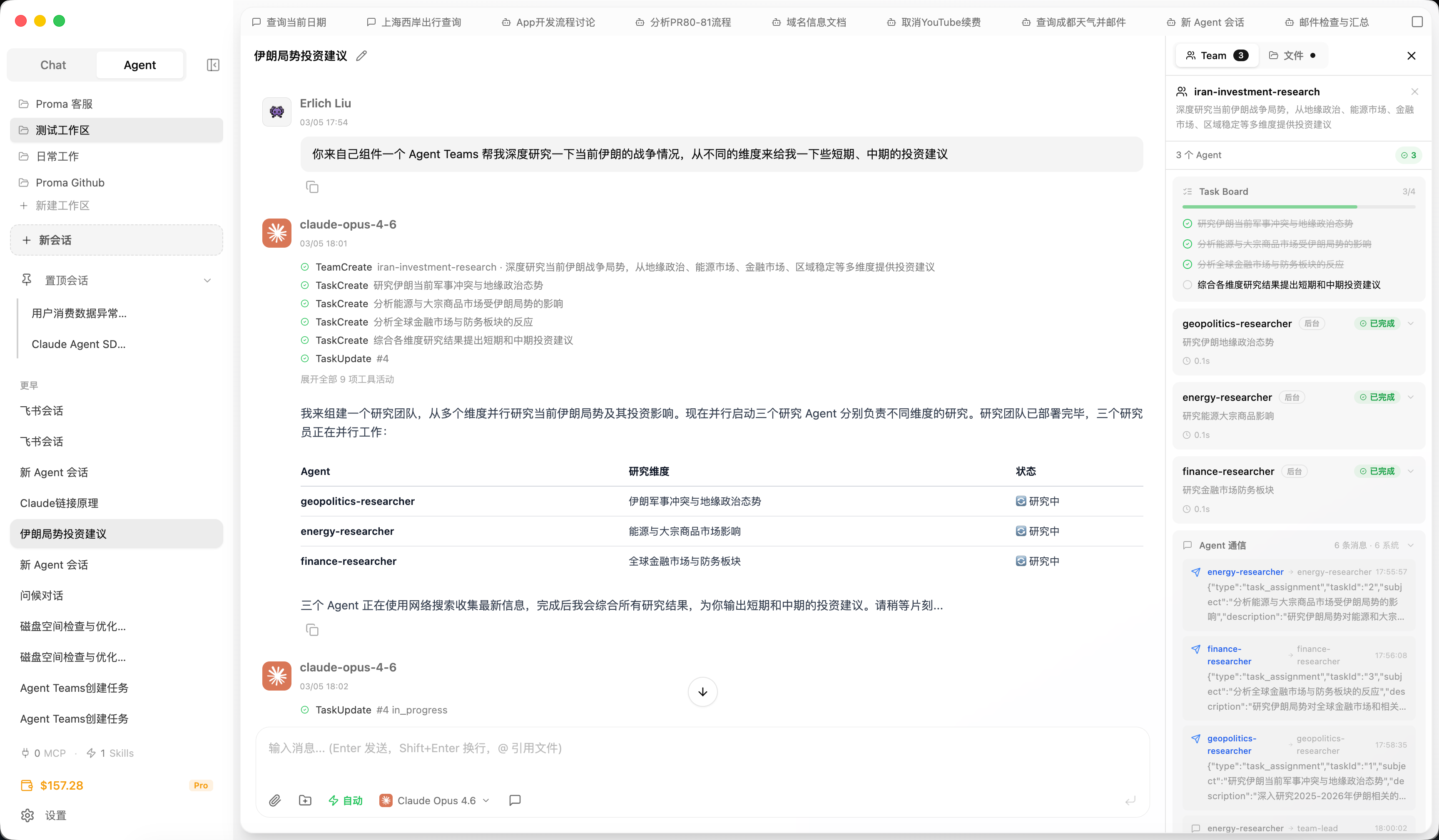Check the unfinished 综合各维度研究结果 task circle
Viewport: 1439px width, 840px height.
click(x=1187, y=285)
